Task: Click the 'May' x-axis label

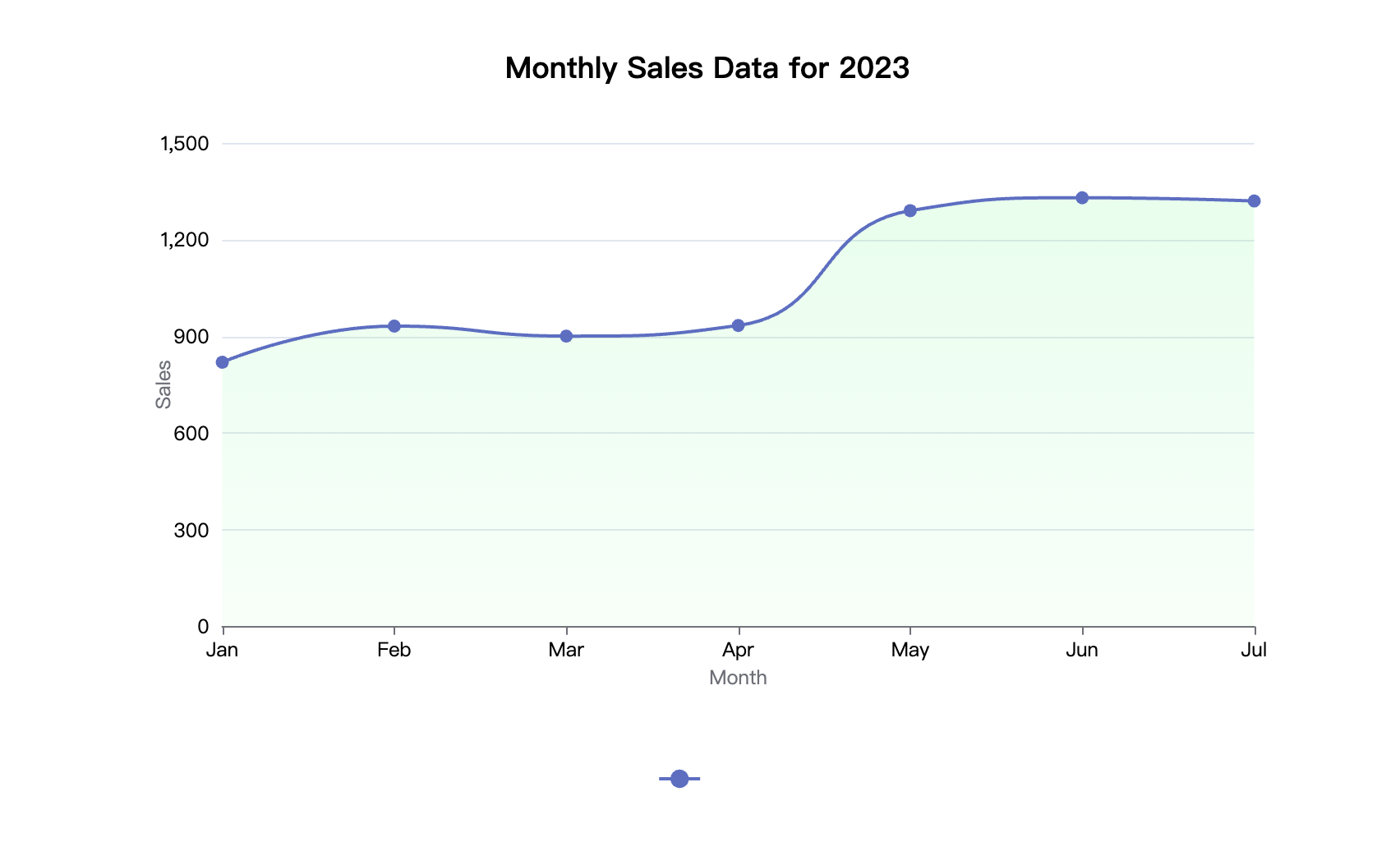Action: click(910, 651)
